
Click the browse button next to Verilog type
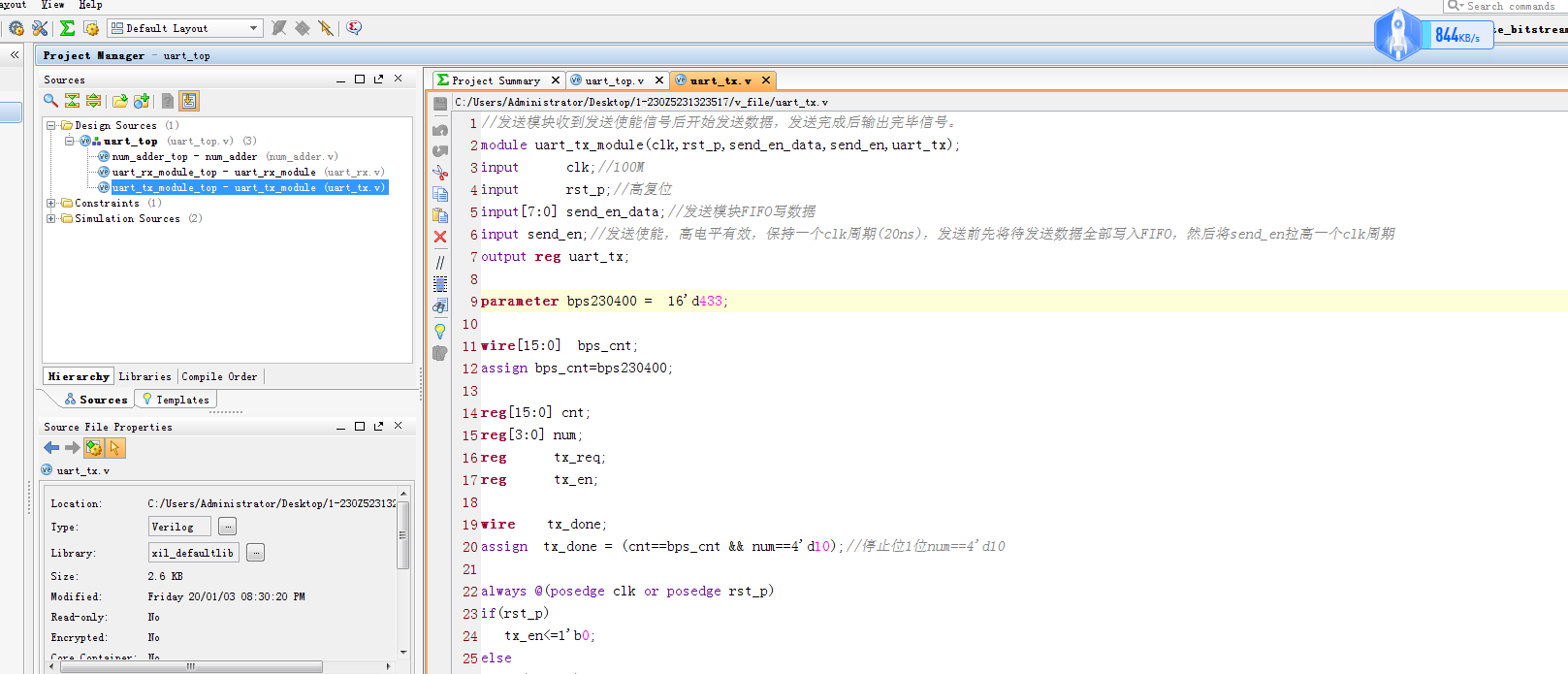click(x=227, y=527)
